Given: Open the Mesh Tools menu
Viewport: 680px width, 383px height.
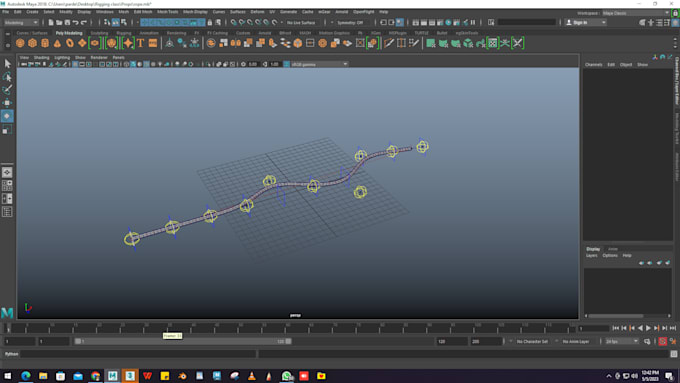Looking at the screenshot, I should [167, 12].
